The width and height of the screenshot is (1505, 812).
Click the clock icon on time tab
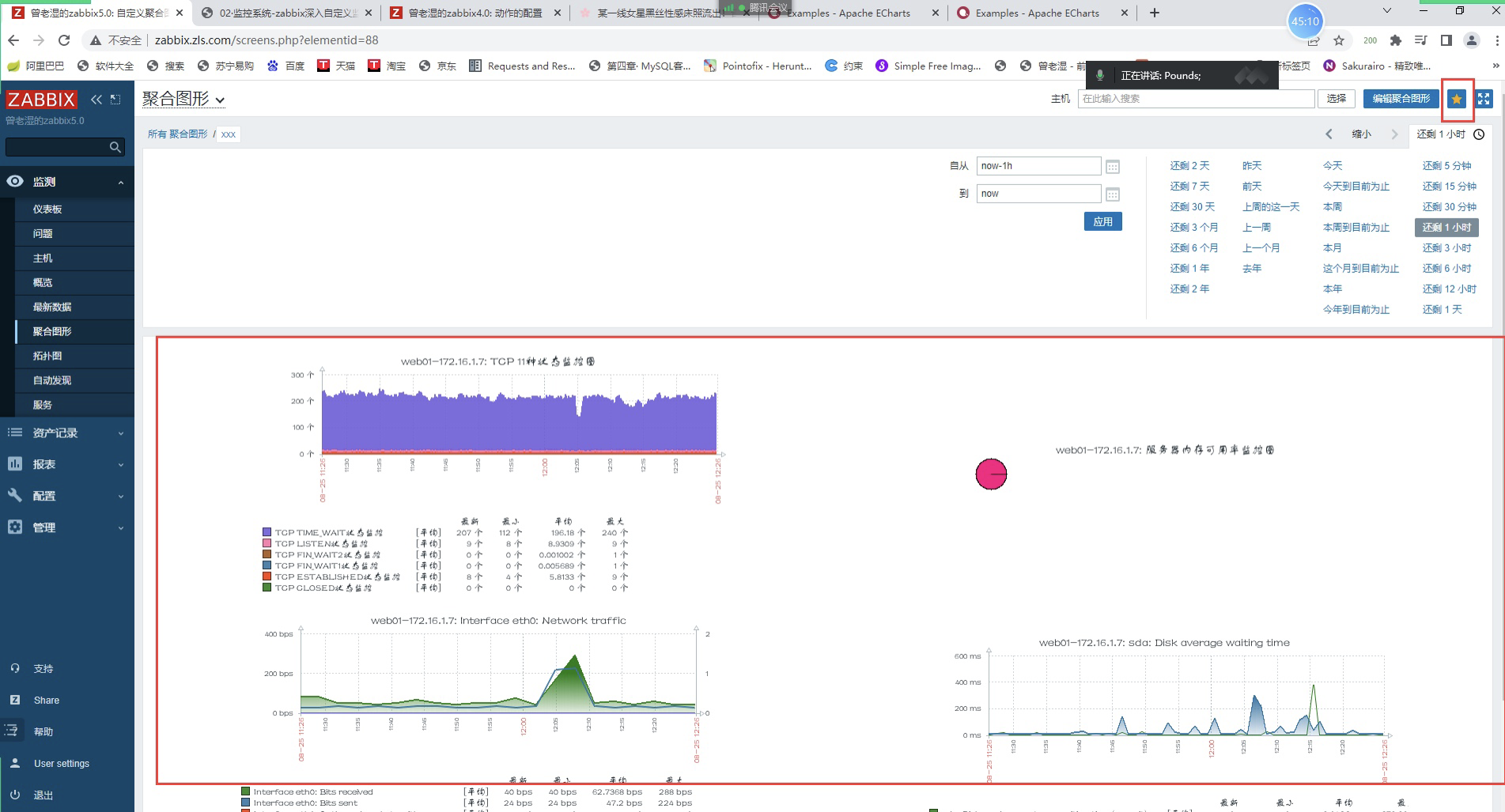coord(1479,134)
